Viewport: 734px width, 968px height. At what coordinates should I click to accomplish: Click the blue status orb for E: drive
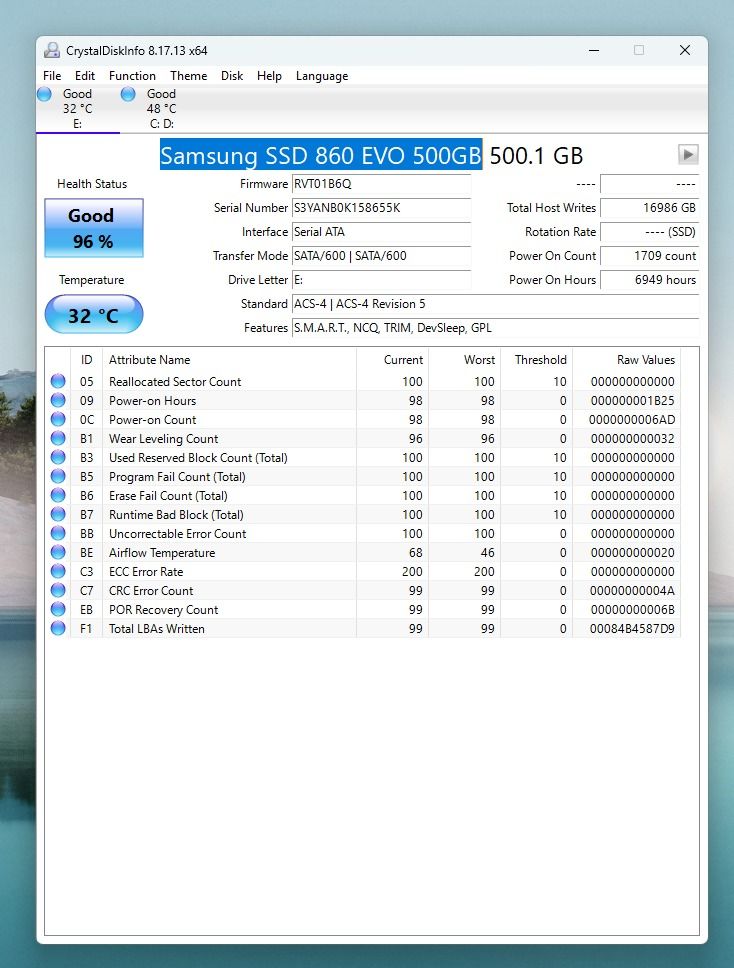[x=44, y=94]
